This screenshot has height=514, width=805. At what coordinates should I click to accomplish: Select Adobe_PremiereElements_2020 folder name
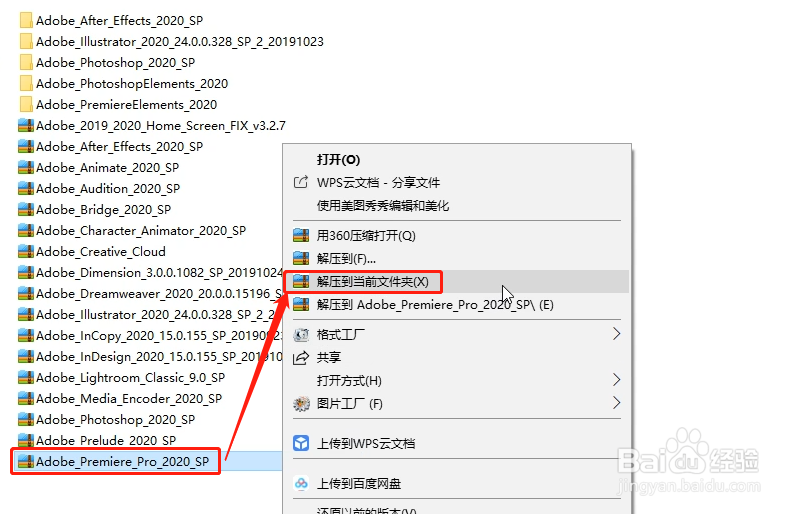[x=126, y=105]
